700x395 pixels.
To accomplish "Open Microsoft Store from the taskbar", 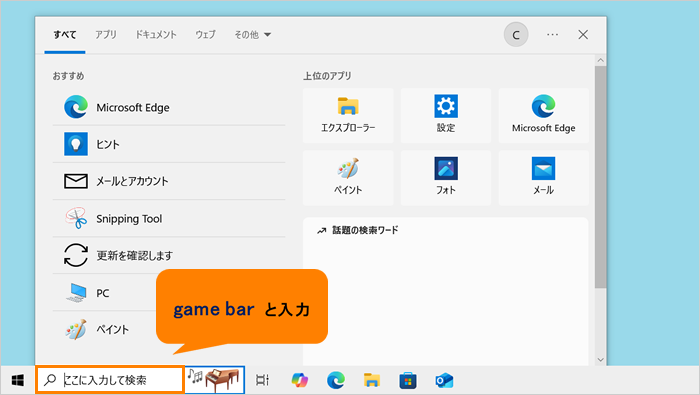I will [x=408, y=380].
